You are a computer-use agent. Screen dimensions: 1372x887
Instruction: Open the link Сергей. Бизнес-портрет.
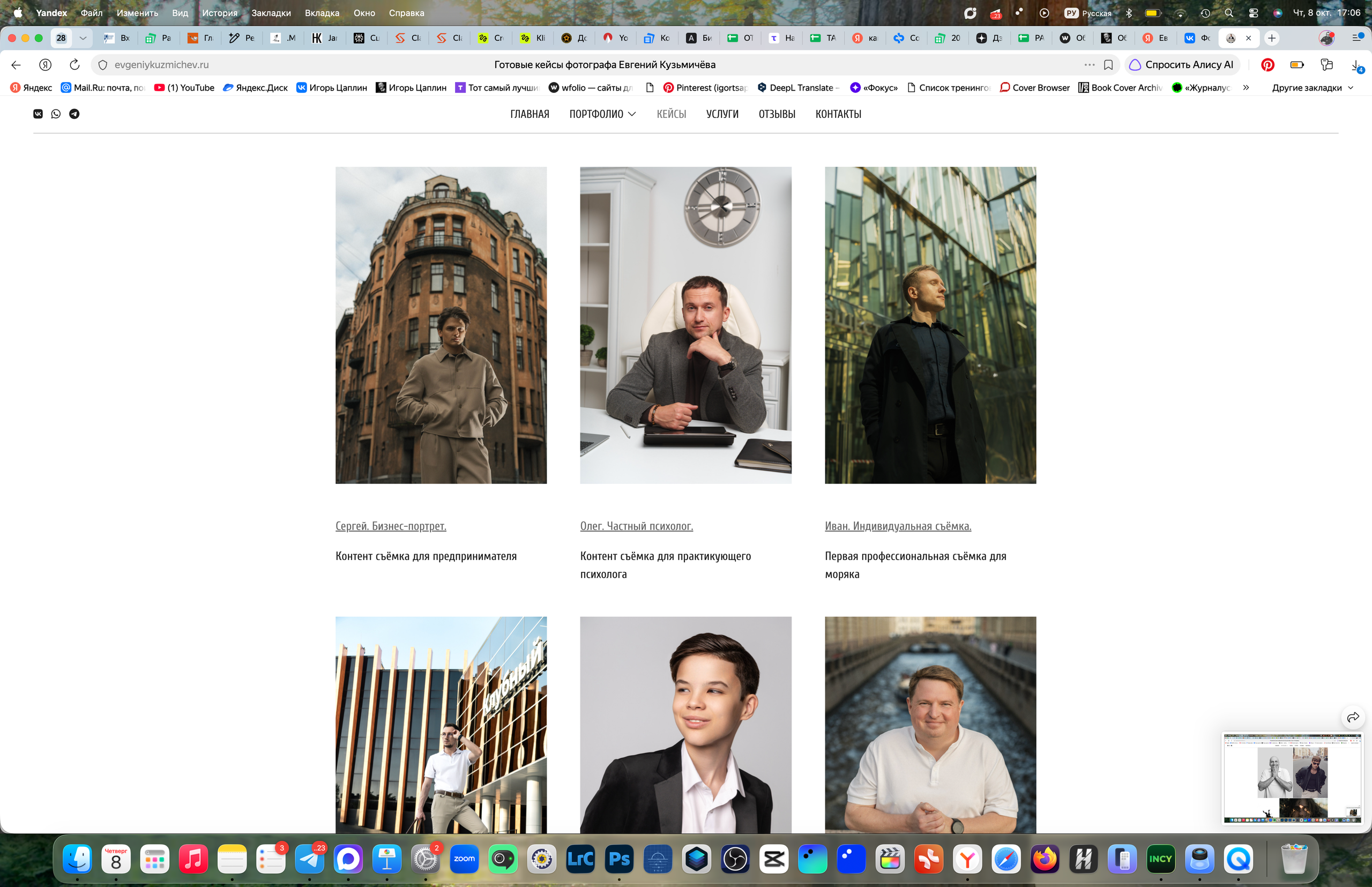(x=391, y=526)
